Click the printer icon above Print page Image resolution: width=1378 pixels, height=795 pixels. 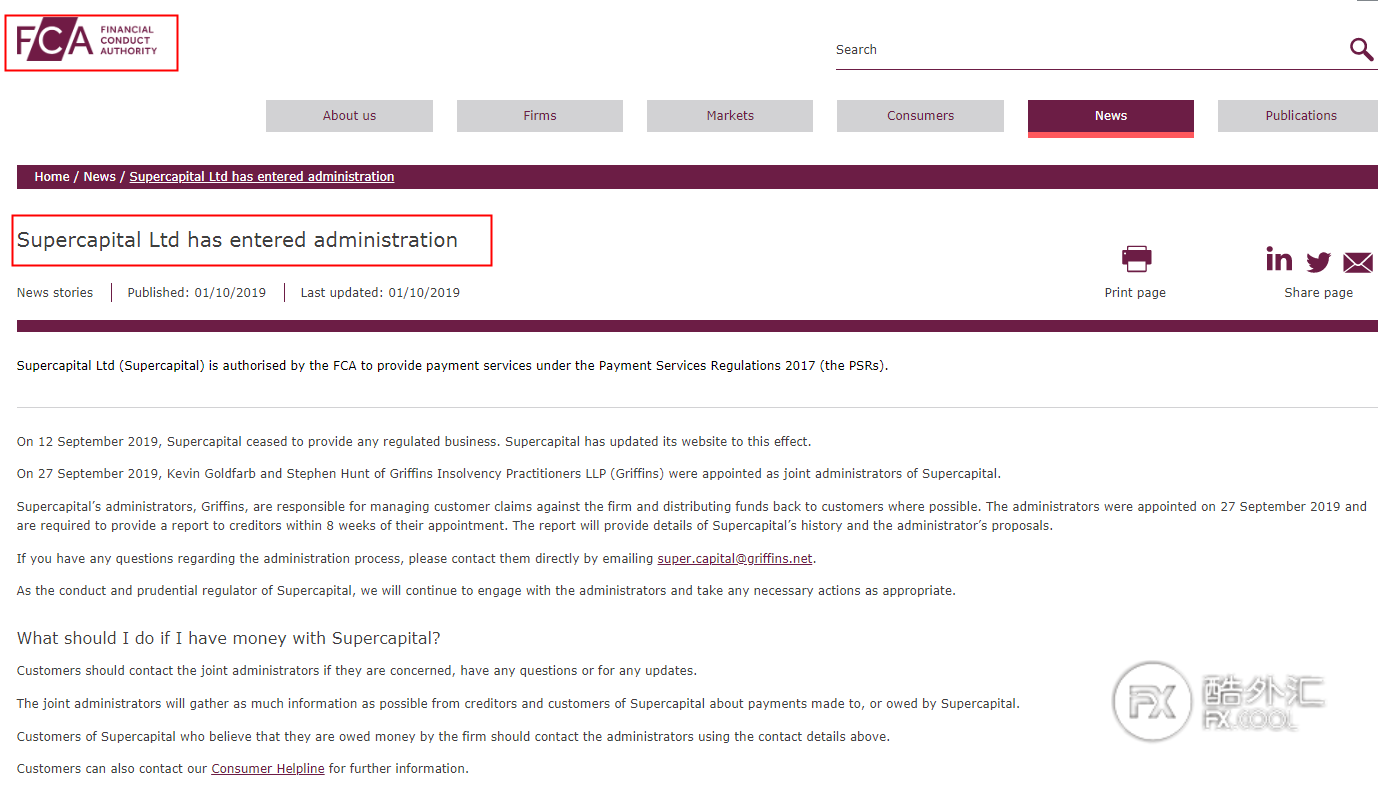click(x=1136, y=259)
